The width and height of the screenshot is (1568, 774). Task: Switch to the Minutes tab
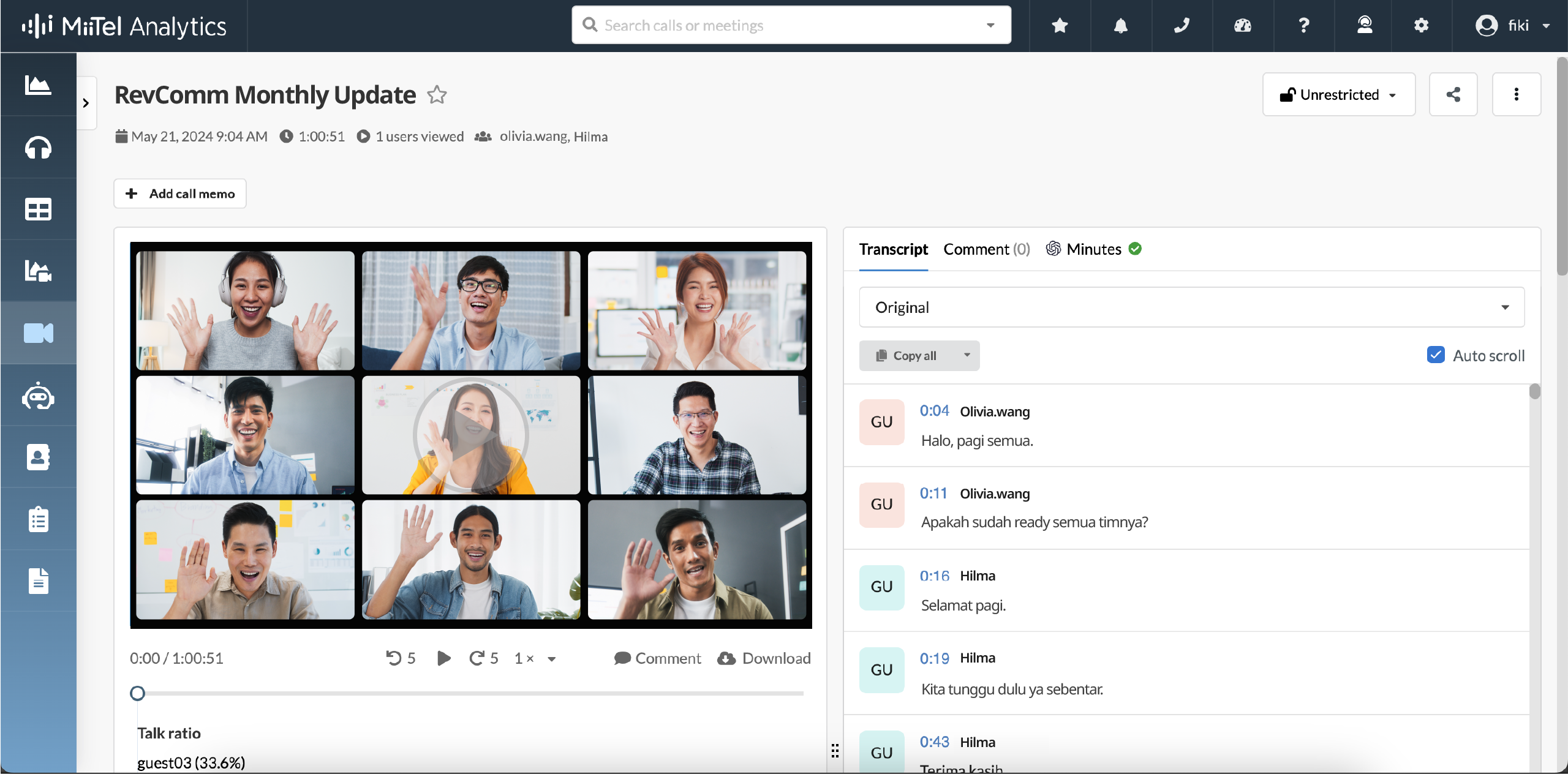click(x=1093, y=249)
